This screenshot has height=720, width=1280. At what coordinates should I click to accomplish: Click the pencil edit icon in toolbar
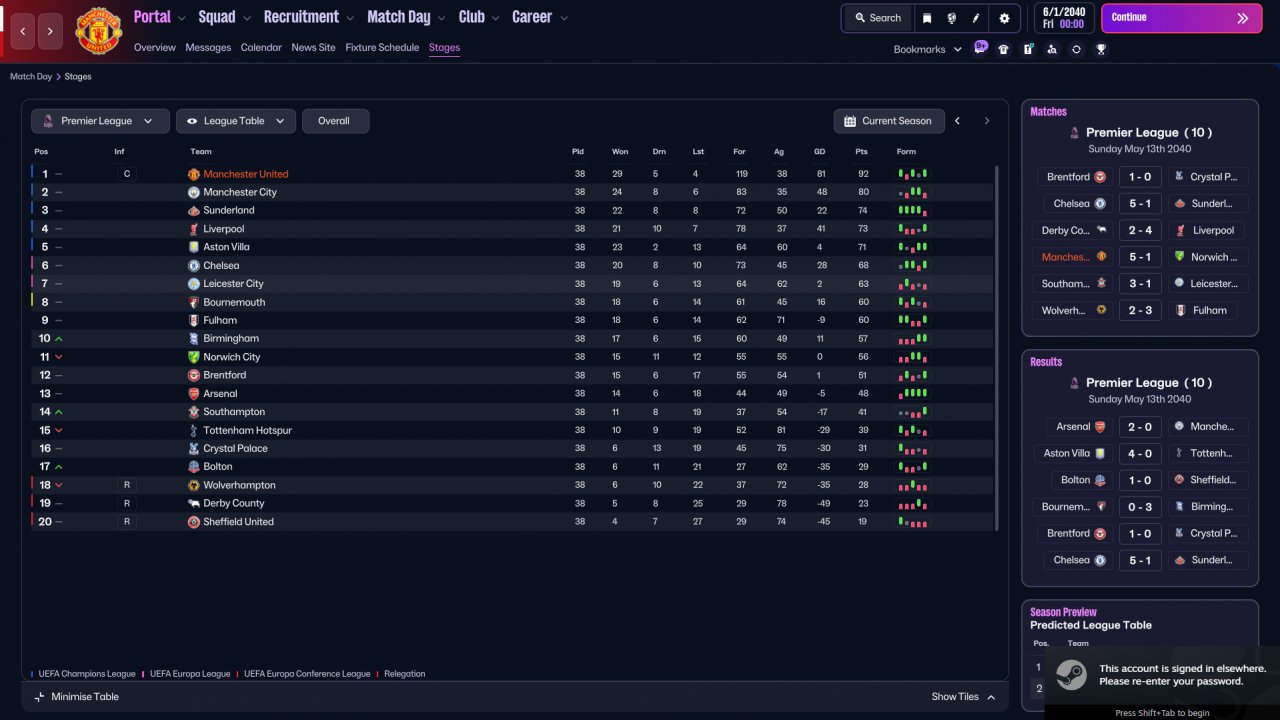(x=976, y=18)
